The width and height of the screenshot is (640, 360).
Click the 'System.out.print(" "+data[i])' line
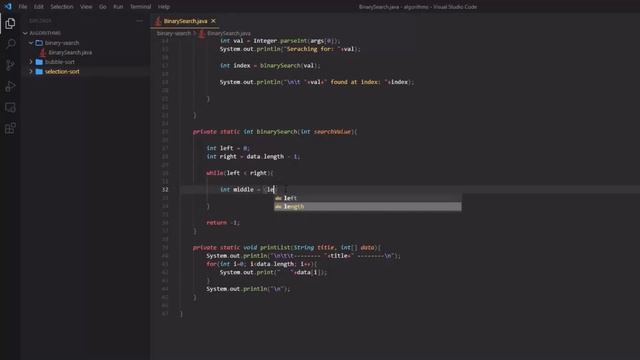pos(273,272)
